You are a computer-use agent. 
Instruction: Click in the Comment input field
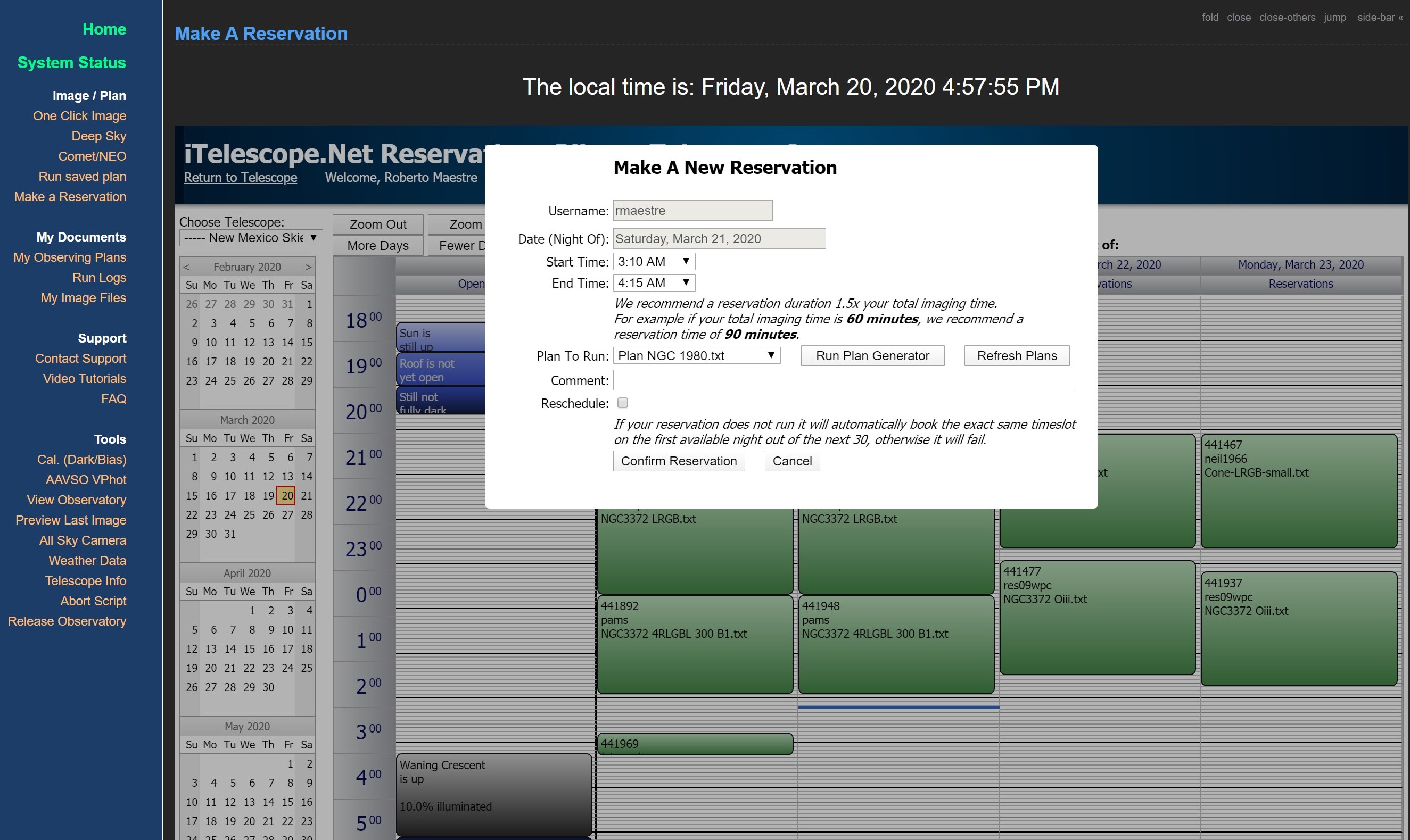click(844, 380)
